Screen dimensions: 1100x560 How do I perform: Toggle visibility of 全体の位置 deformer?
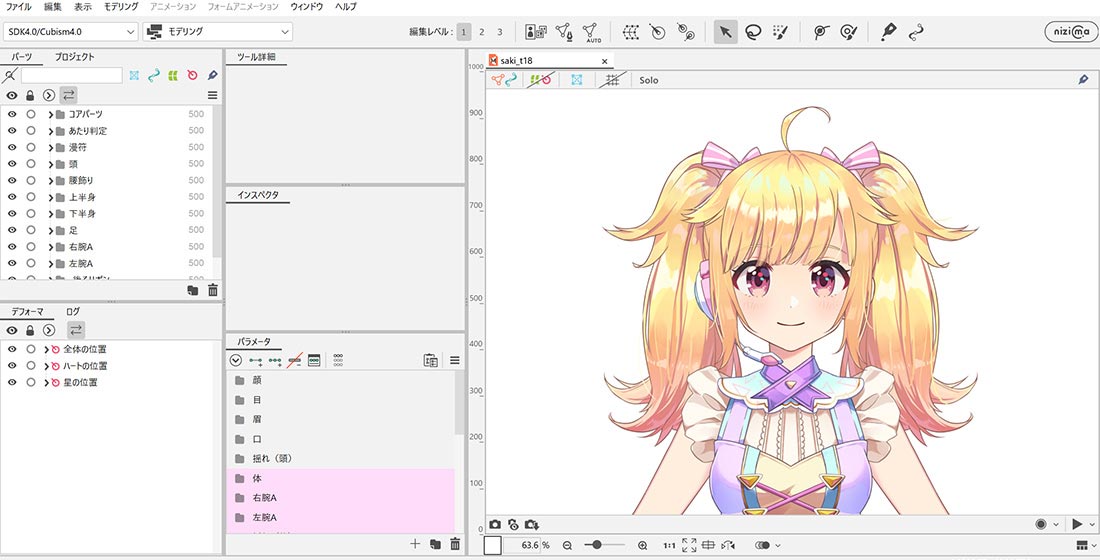pyautogui.click(x=12, y=349)
